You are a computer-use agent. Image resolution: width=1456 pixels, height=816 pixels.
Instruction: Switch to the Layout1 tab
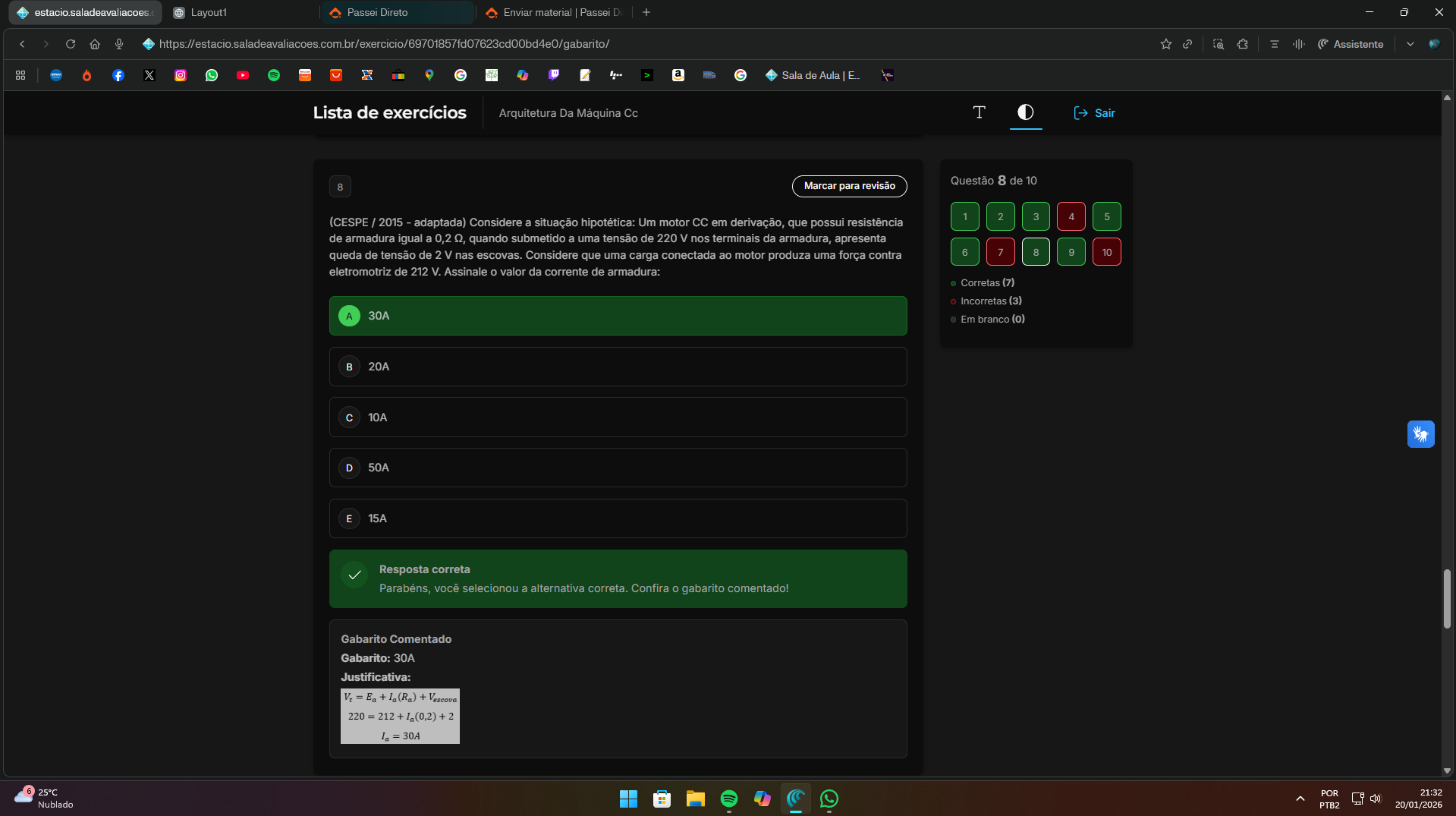coord(241,13)
